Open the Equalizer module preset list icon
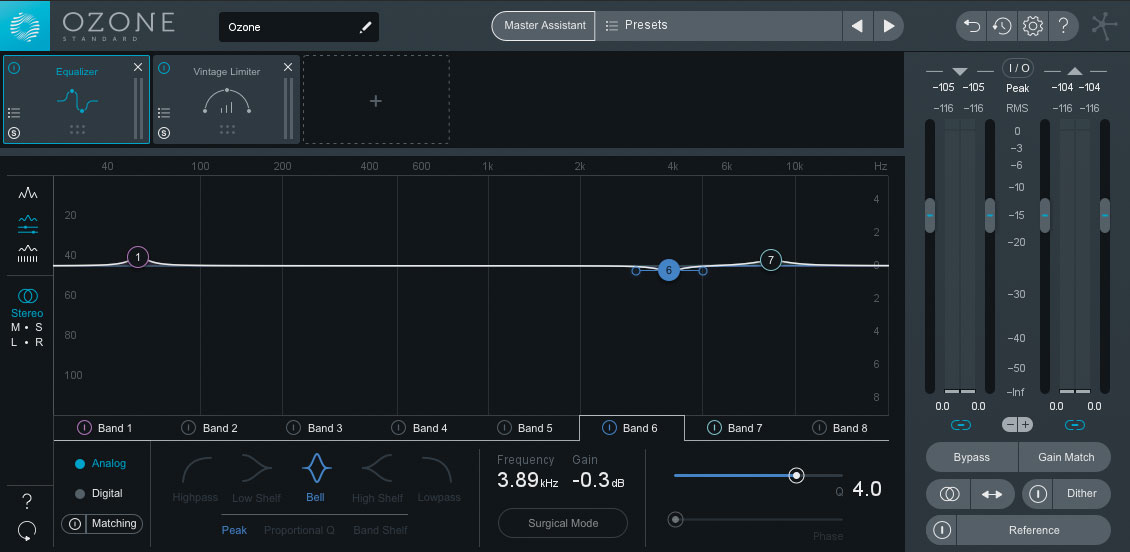The height and width of the screenshot is (552, 1130). (x=14, y=112)
